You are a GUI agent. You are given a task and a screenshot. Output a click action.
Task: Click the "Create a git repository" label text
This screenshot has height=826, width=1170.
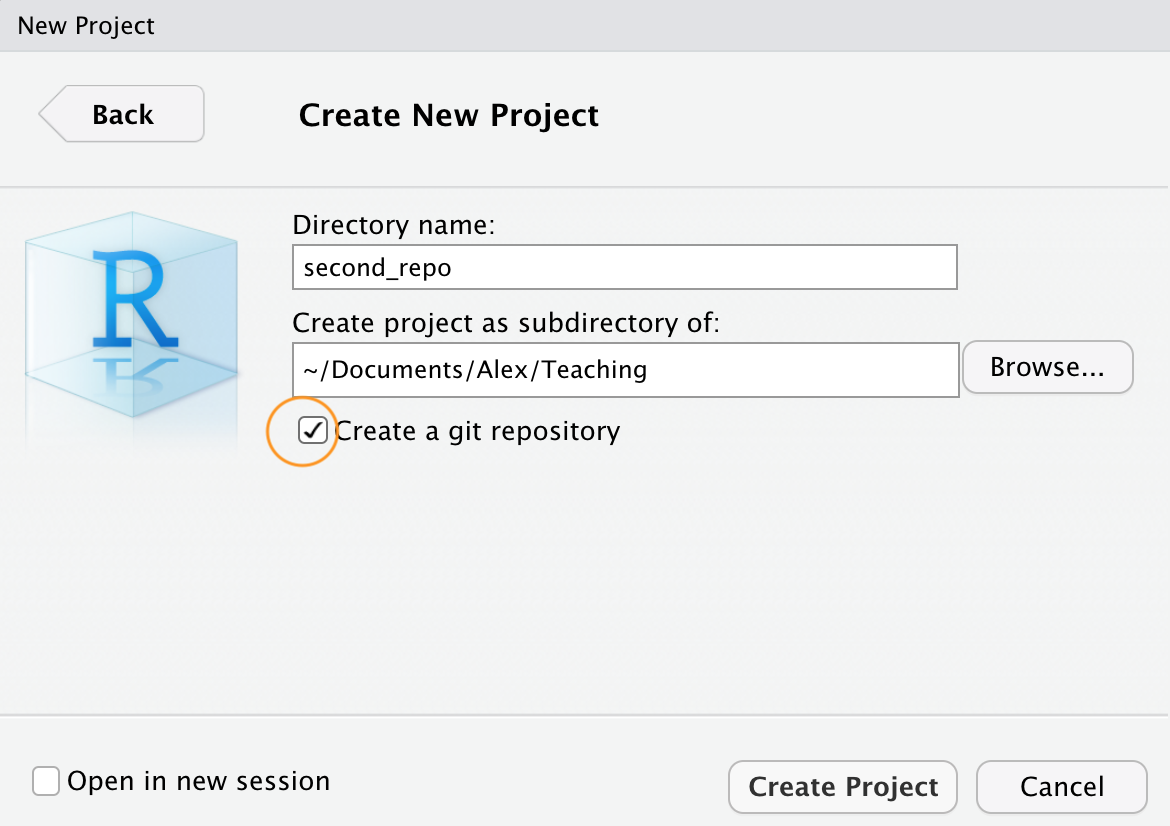pyautogui.click(x=478, y=431)
